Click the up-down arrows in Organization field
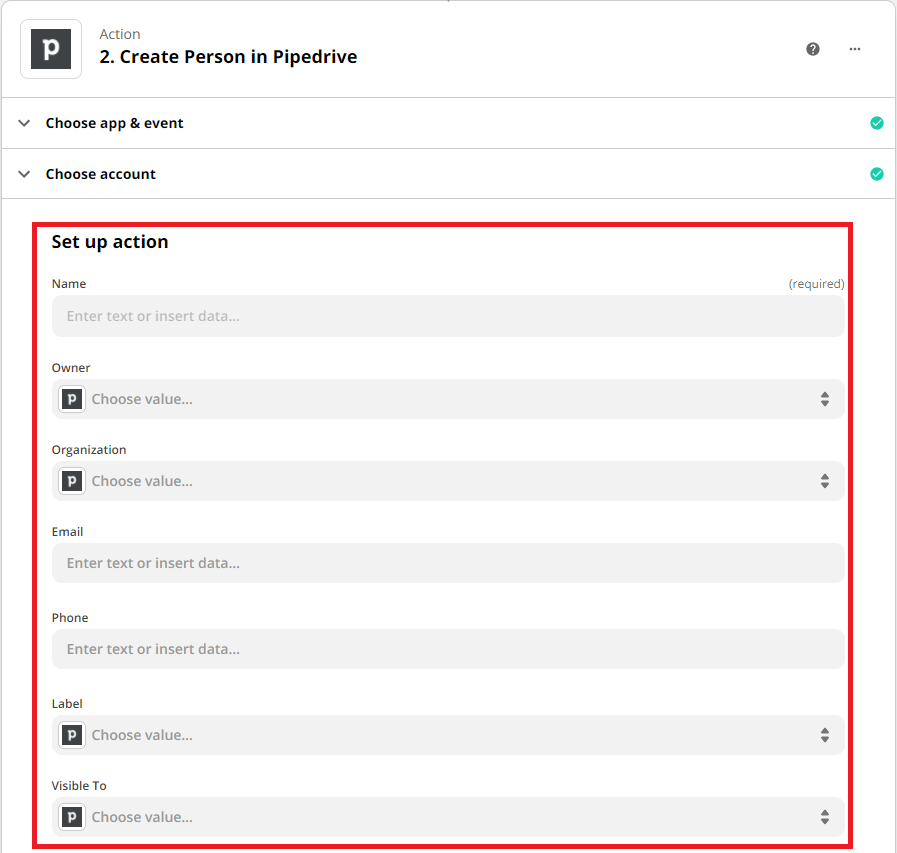Image resolution: width=897 pixels, height=853 pixels. [824, 481]
